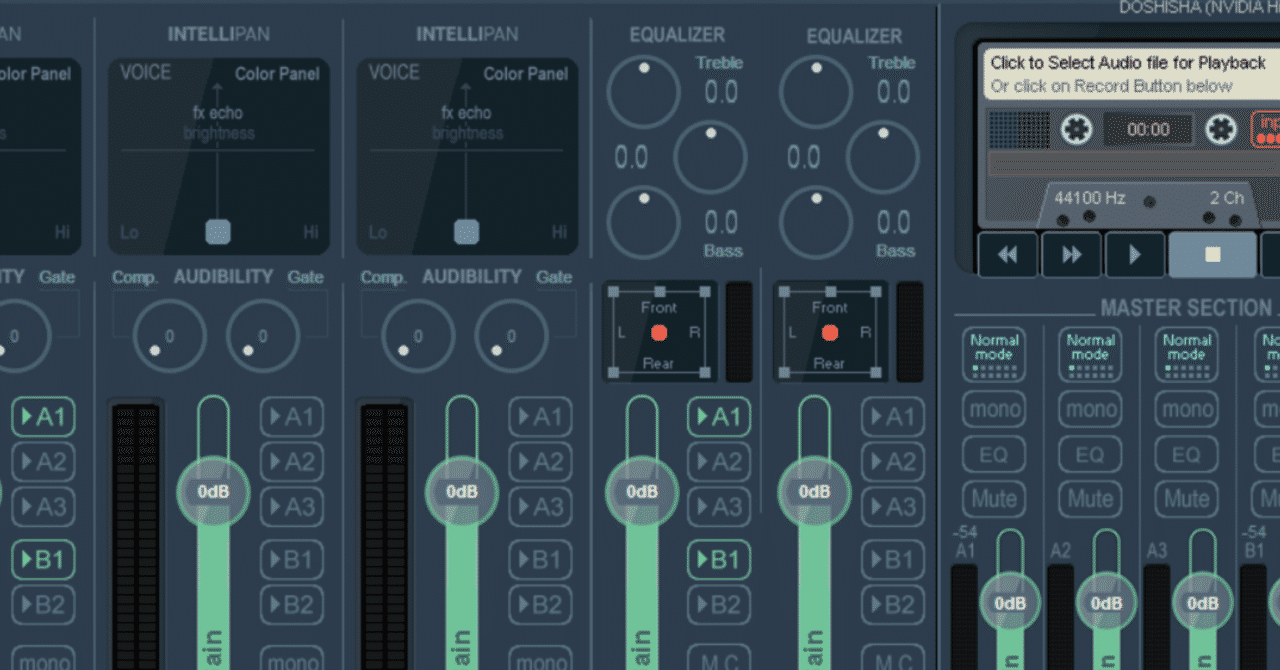Viewport: 1280px width, 670px height.
Task: Click the 2 Ch channel count label
Action: click(1226, 198)
